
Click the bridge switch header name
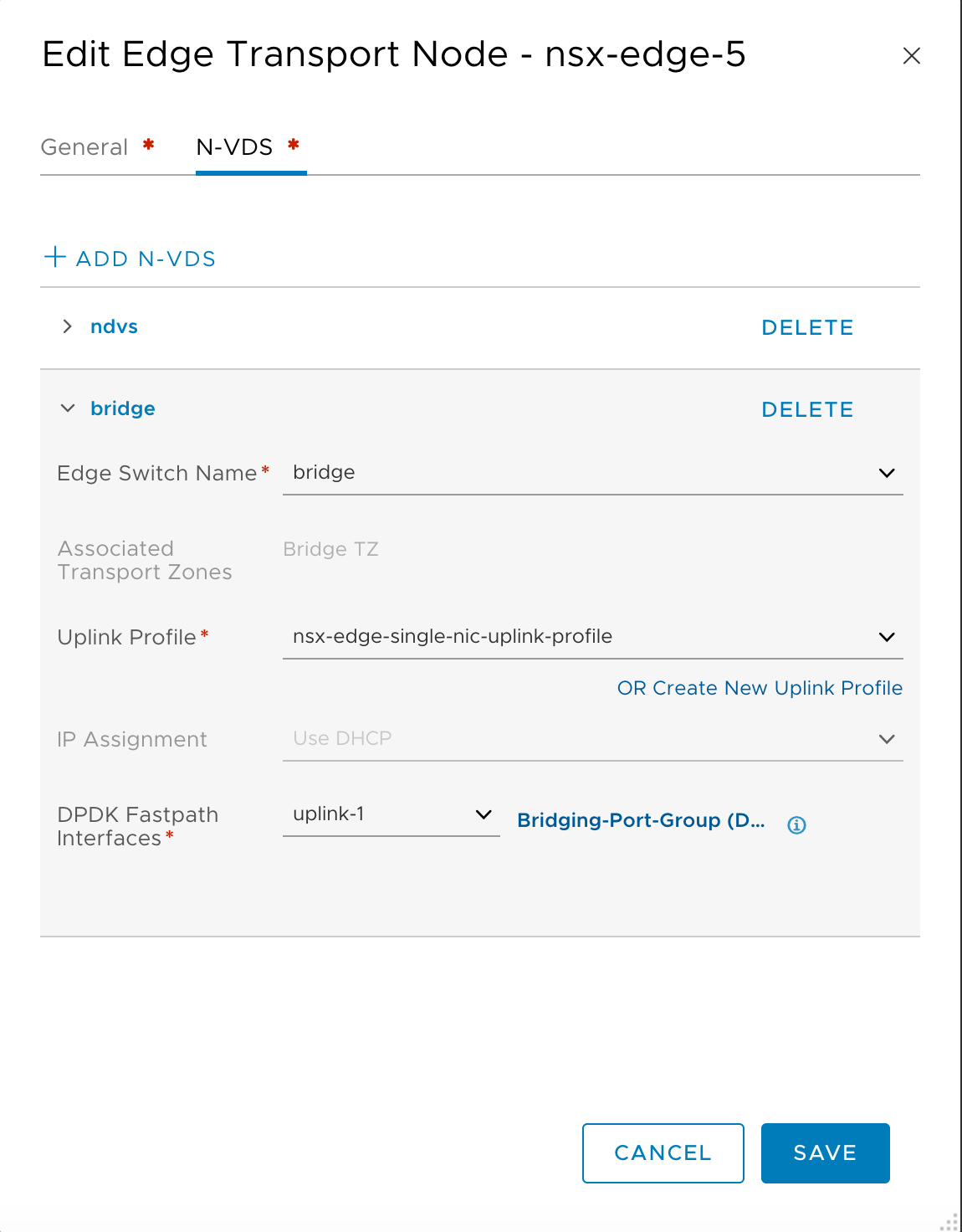[x=123, y=408]
